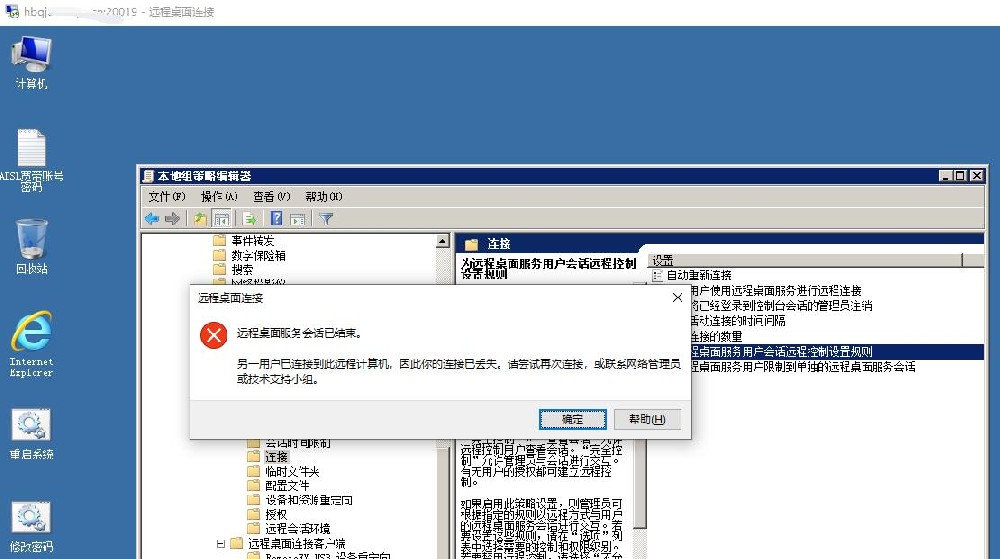
Task: Open the 重启系统 desktop shortcut
Action: [x=31, y=434]
